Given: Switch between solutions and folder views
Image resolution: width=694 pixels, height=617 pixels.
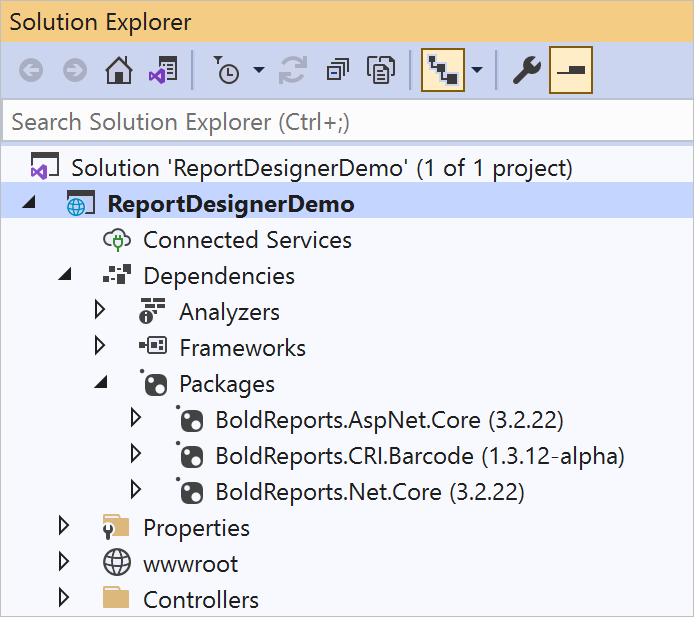Looking at the screenshot, I should pos(163,70).
